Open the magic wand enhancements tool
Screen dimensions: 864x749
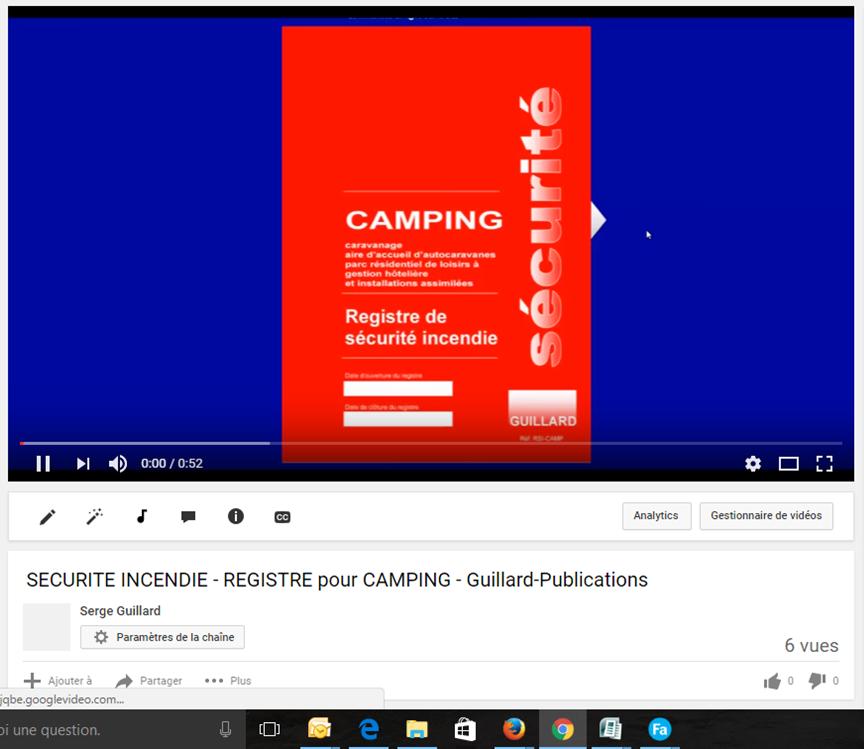click(x=95, y=516)
